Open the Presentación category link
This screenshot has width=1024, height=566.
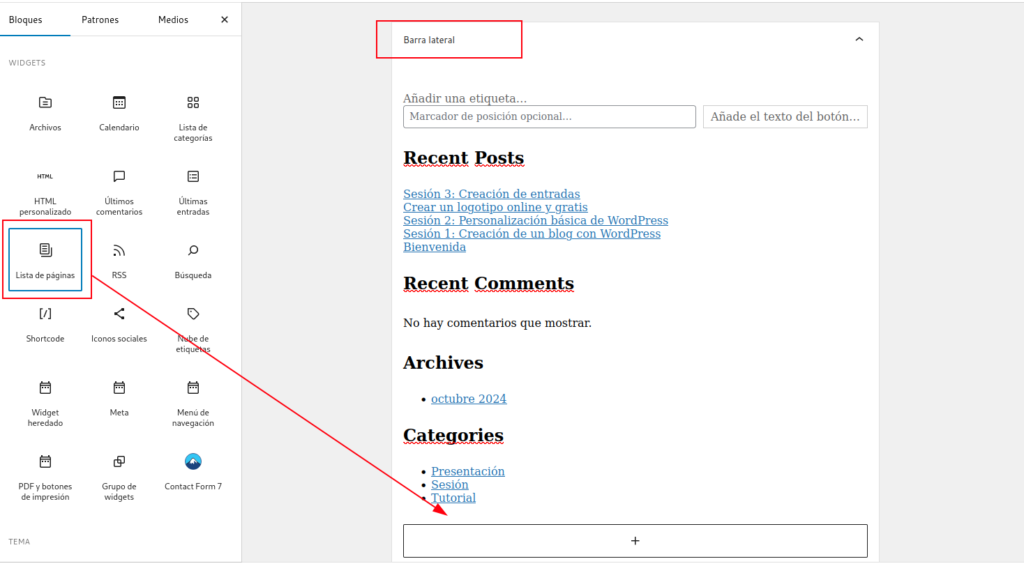click(x=467, y=471)
